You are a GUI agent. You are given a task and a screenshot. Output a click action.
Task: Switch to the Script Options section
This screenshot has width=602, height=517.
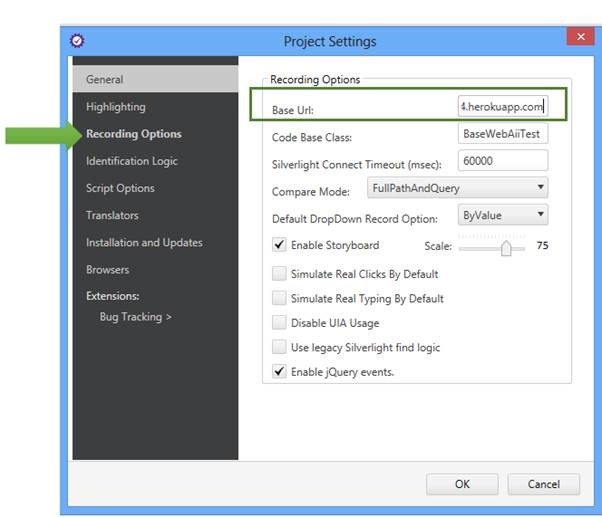(x=120, y=188)
